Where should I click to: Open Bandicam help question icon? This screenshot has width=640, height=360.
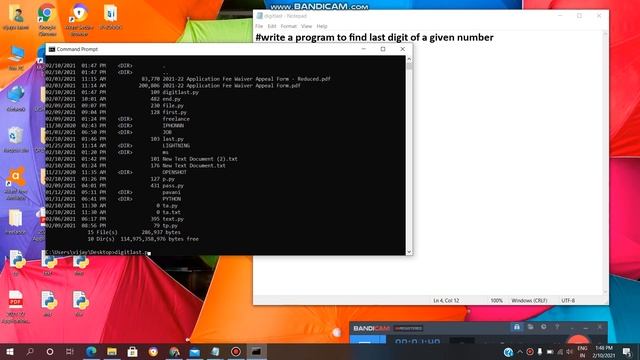557,327
